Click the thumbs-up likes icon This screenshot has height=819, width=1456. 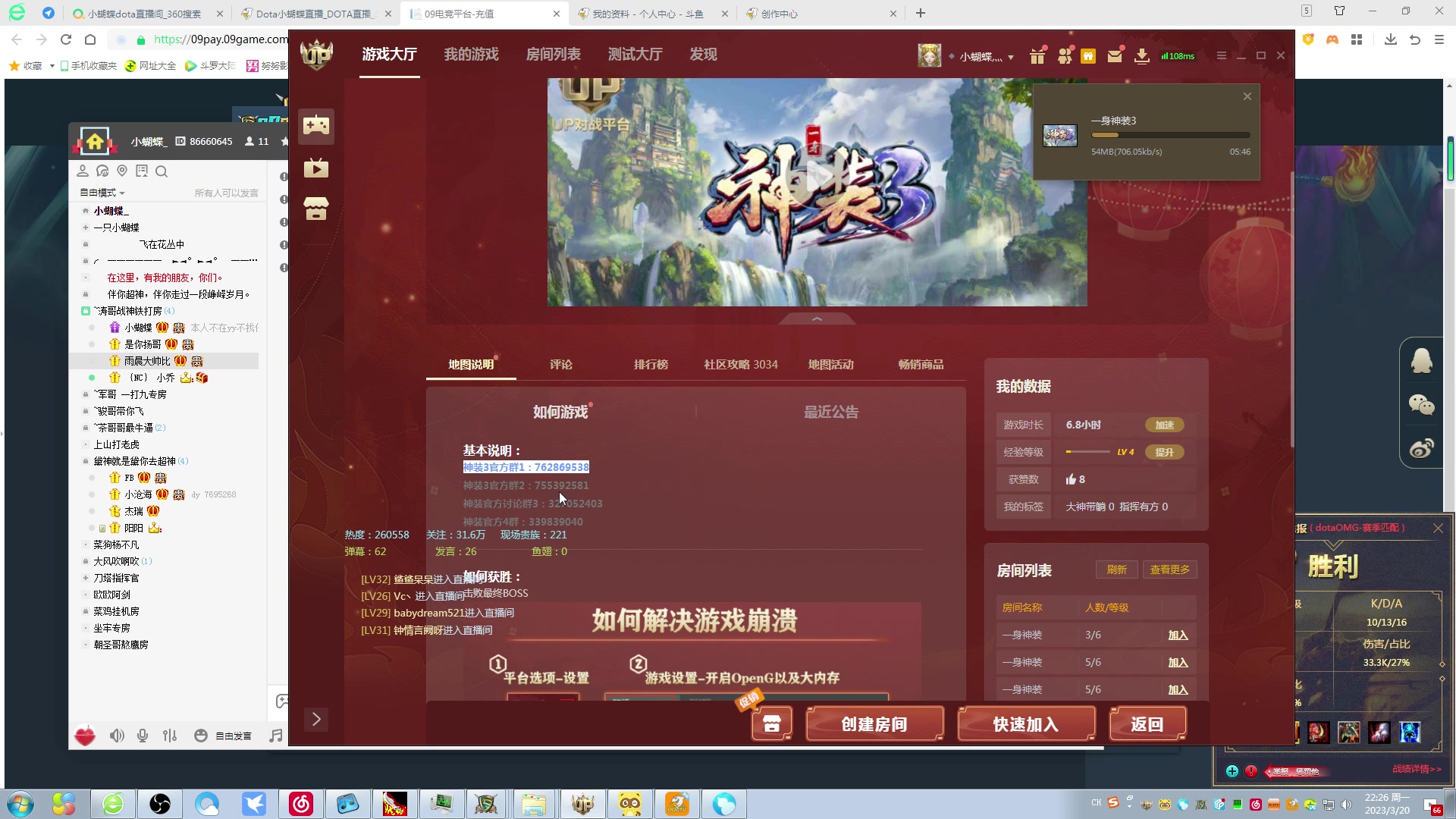click(x=1071, y=479)
